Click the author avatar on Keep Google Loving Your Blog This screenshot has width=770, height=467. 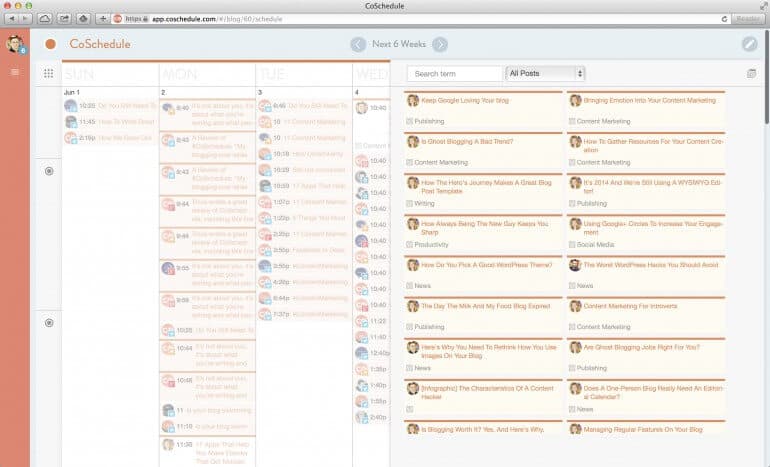(x=412, y=101)
